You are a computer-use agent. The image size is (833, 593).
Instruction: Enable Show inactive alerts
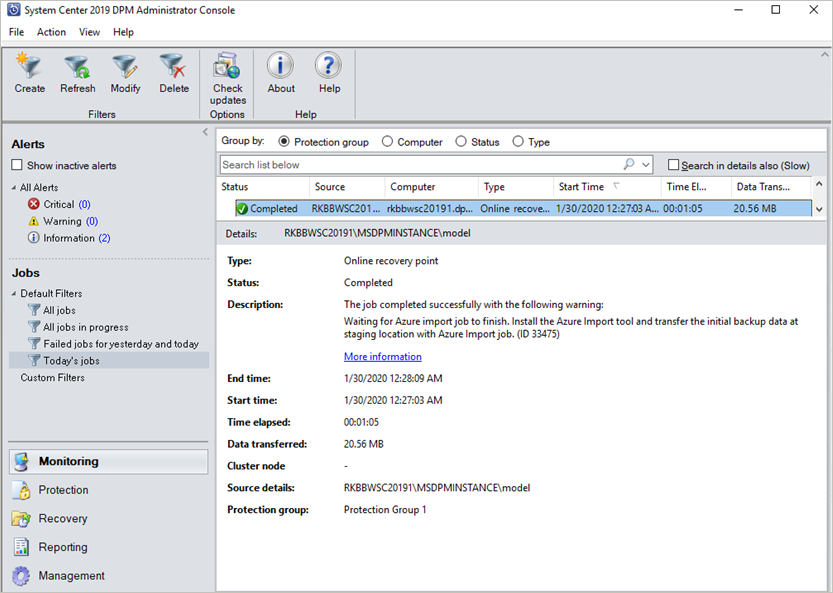click(17, 165)
